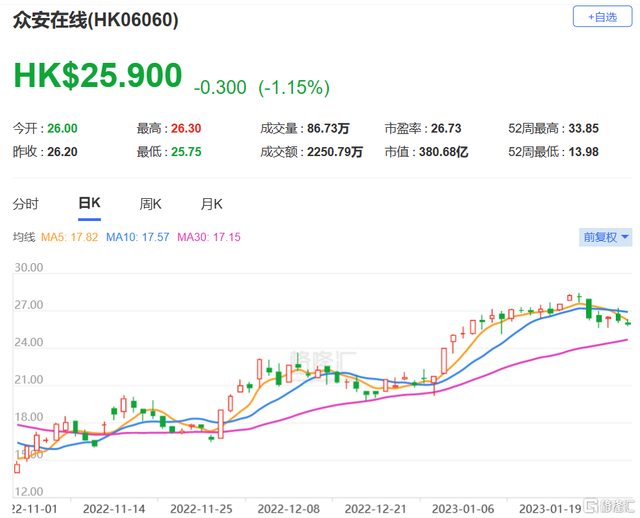640x518 pixels.
Task: Select the 日K chart tab
Action: 89,203
